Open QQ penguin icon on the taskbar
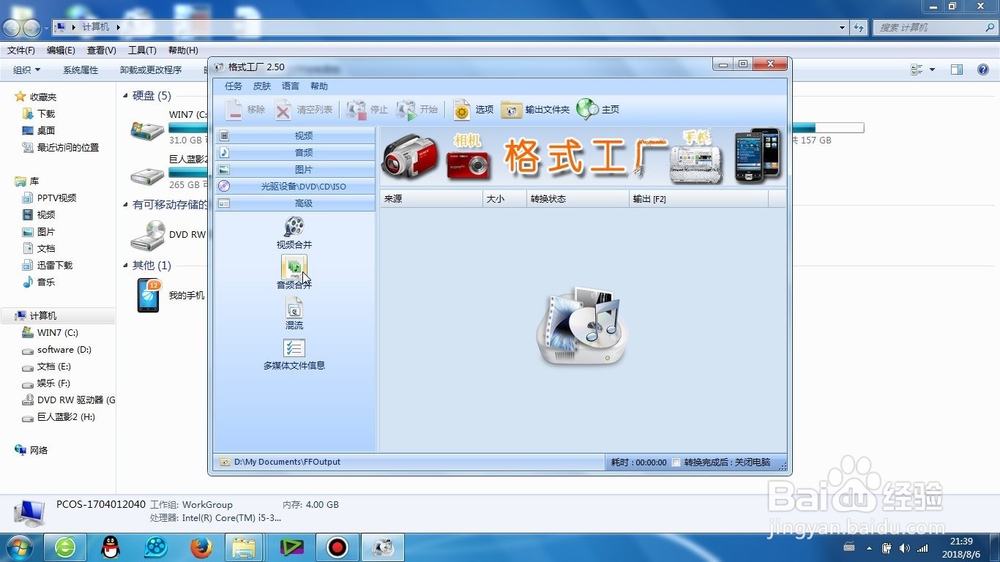This screenshot has height=562, width=1000. (x=111, y=547)
